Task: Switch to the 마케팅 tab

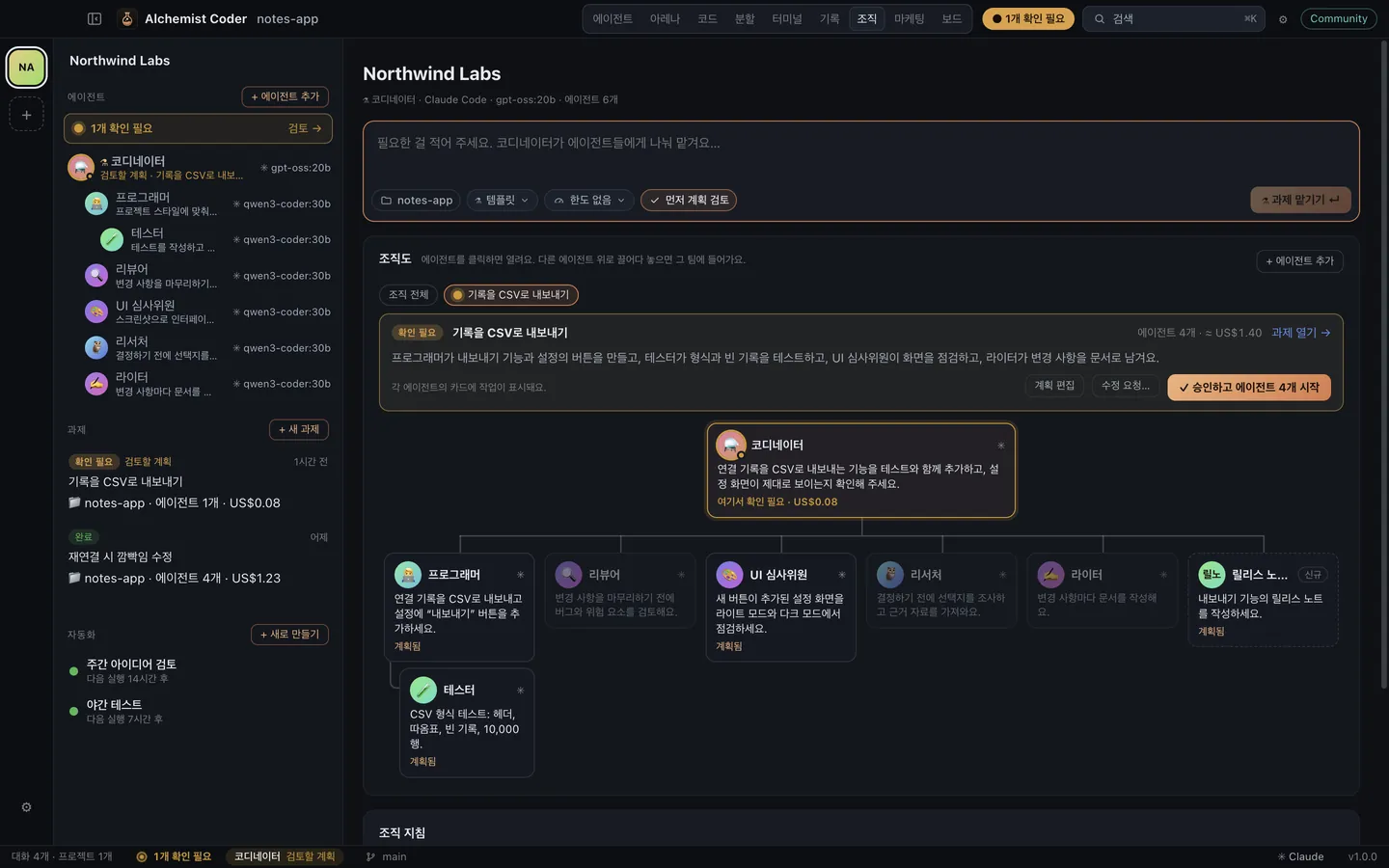Action: [909, 18]
